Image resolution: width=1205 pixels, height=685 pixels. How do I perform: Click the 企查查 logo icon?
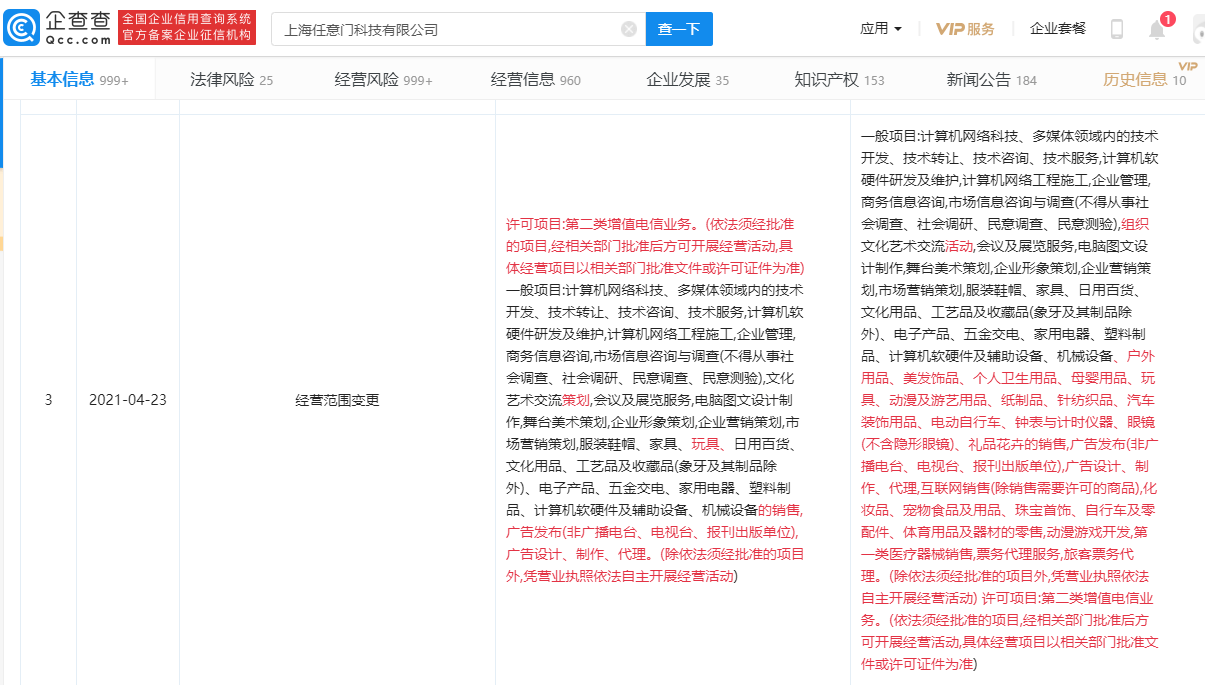click(x=22, y=29)
